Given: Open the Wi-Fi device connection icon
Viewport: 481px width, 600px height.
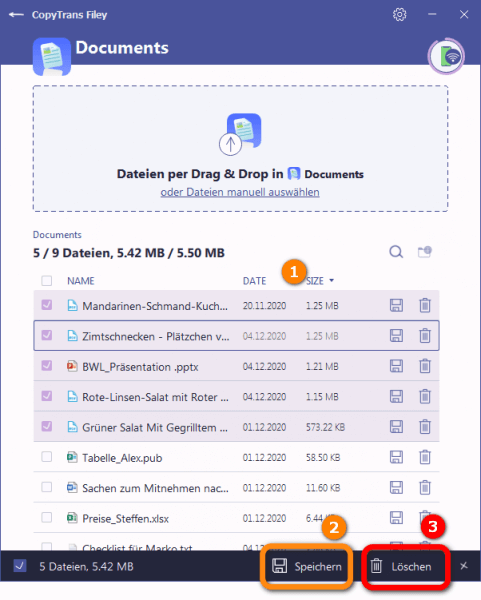Looking at the screenshot, I should (446, 56).
